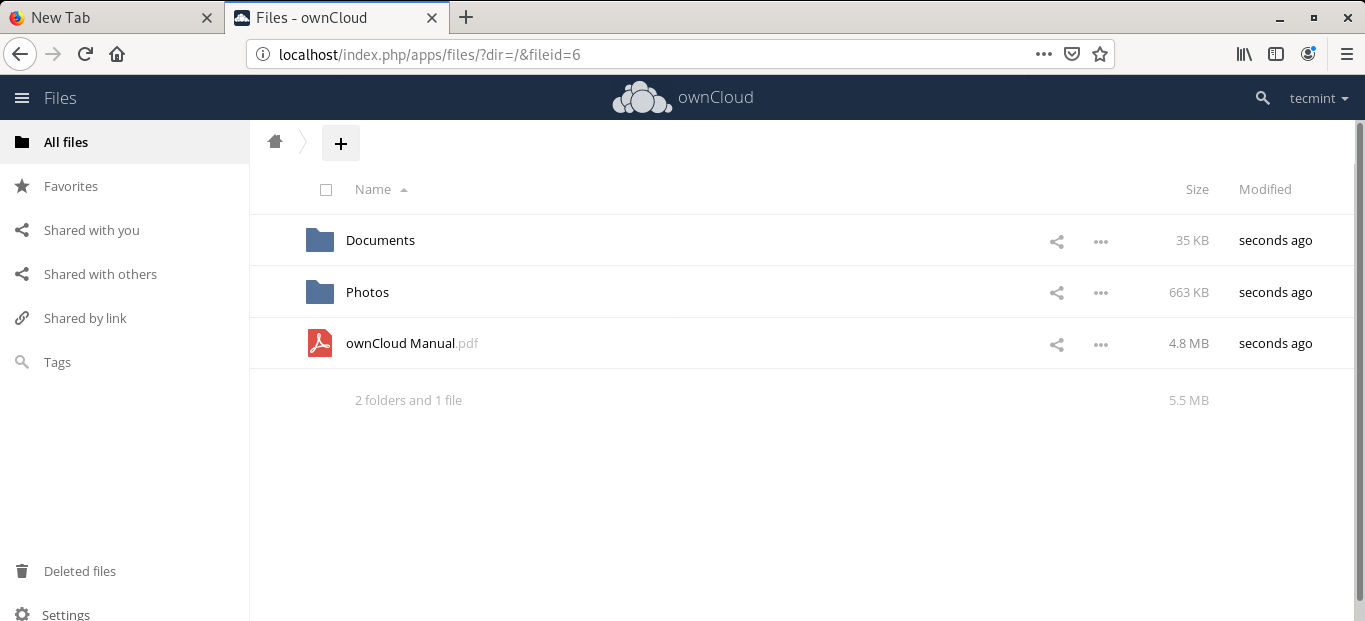Click the plus new file button
Screen dimensions: 1365x621
tap(341, 144)
